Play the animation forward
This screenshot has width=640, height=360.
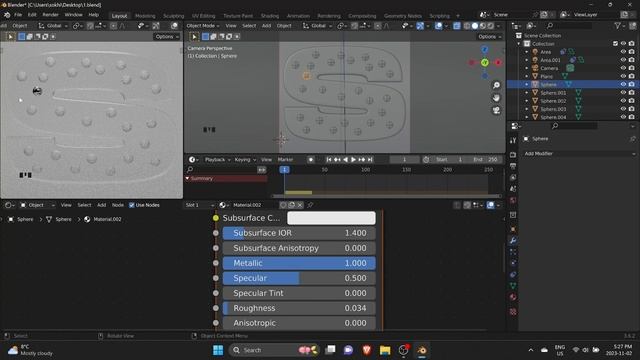tap(353, 160)
